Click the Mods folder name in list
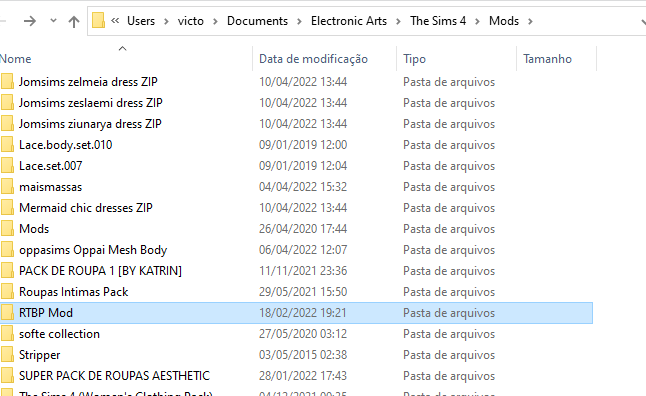646x396 pixels. (34, 229)
